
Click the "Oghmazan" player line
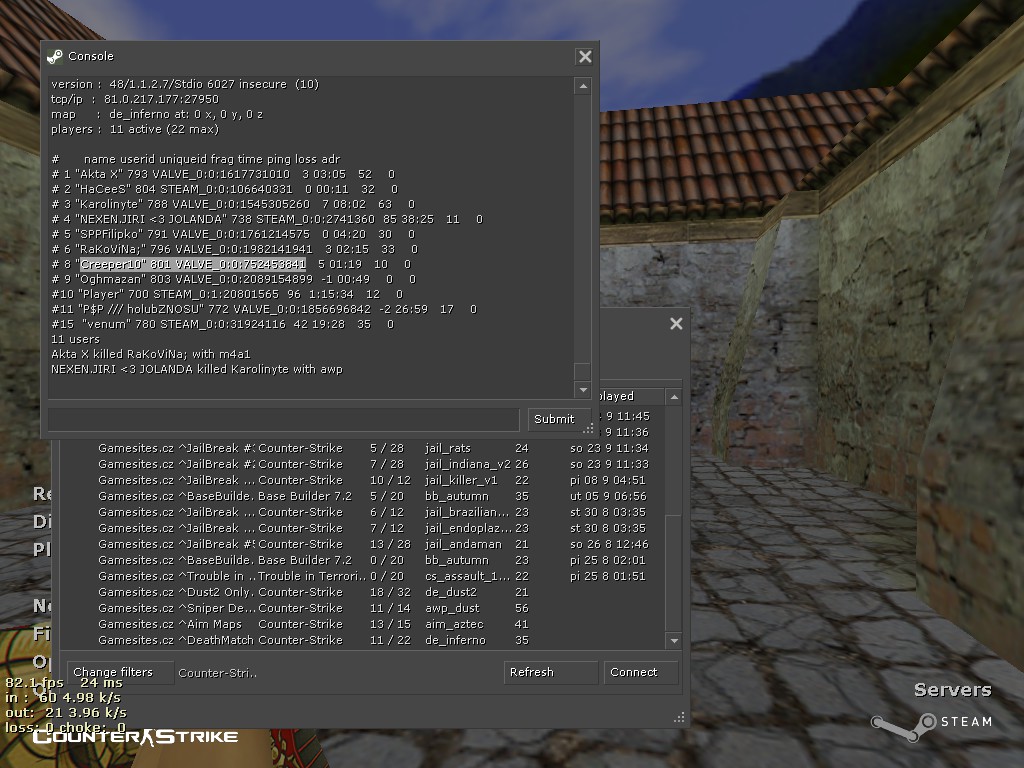pos(233,280)
